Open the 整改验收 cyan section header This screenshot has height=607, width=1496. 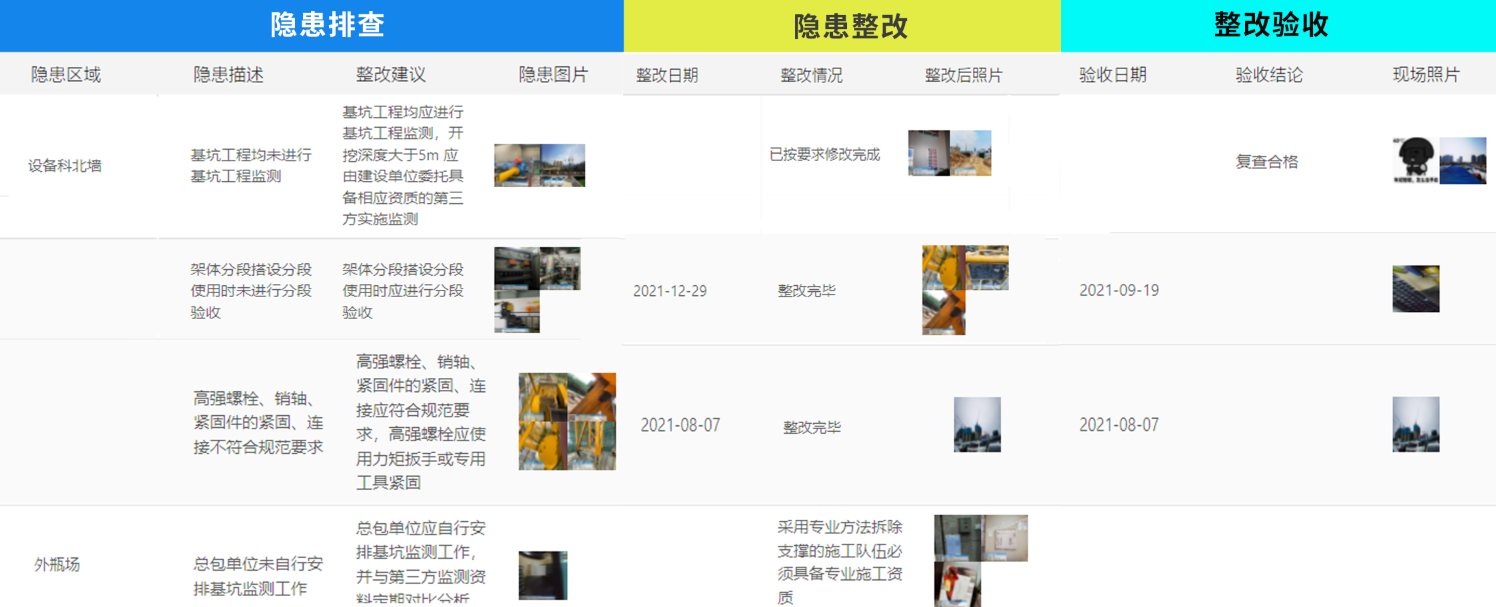pos(1271,25)
